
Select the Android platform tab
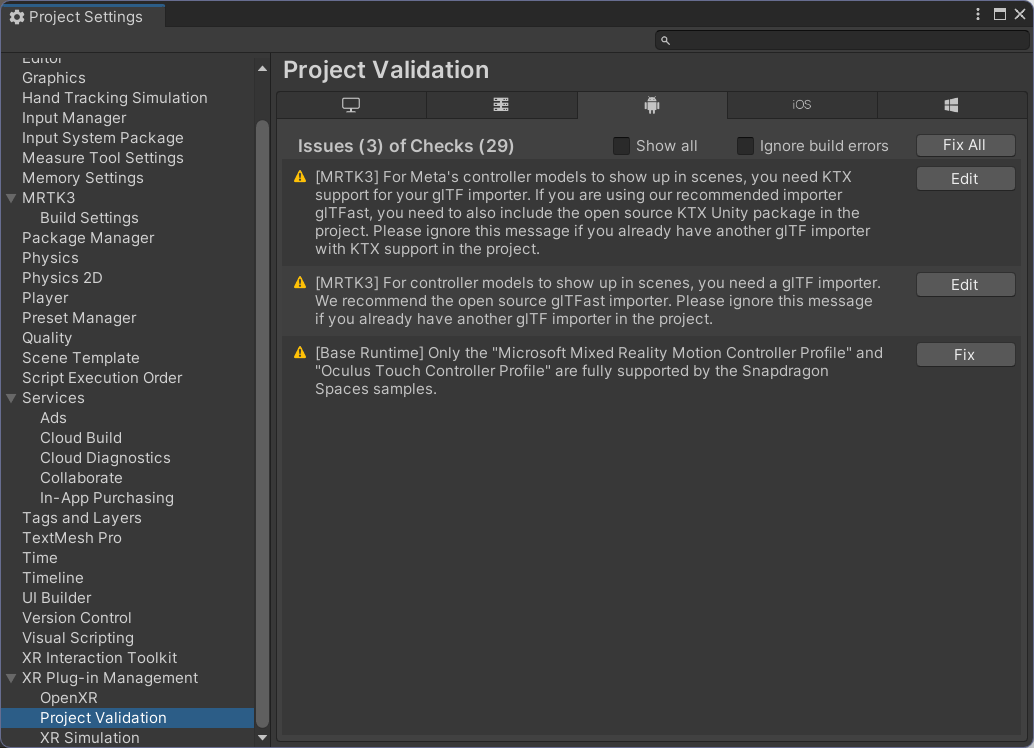click(652, 105)
